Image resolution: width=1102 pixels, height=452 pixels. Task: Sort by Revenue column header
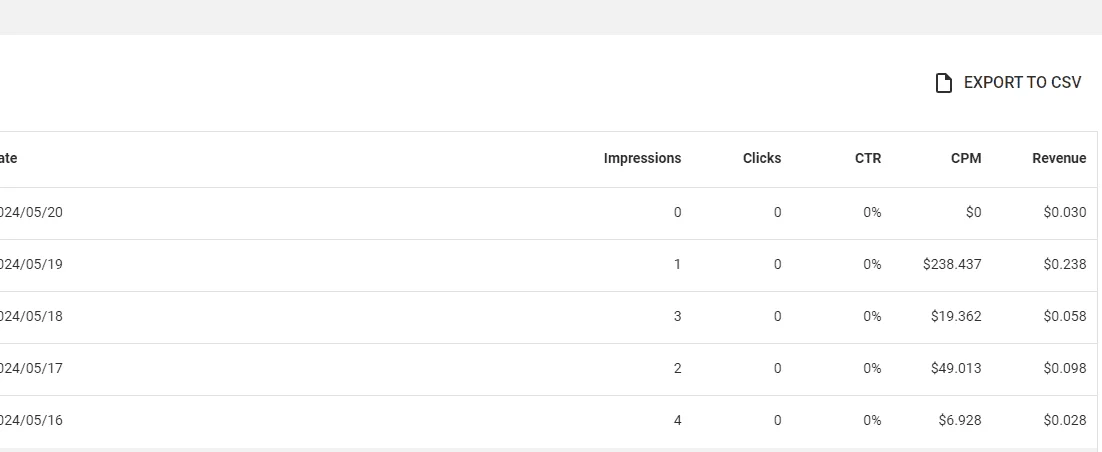point(1059,158)
